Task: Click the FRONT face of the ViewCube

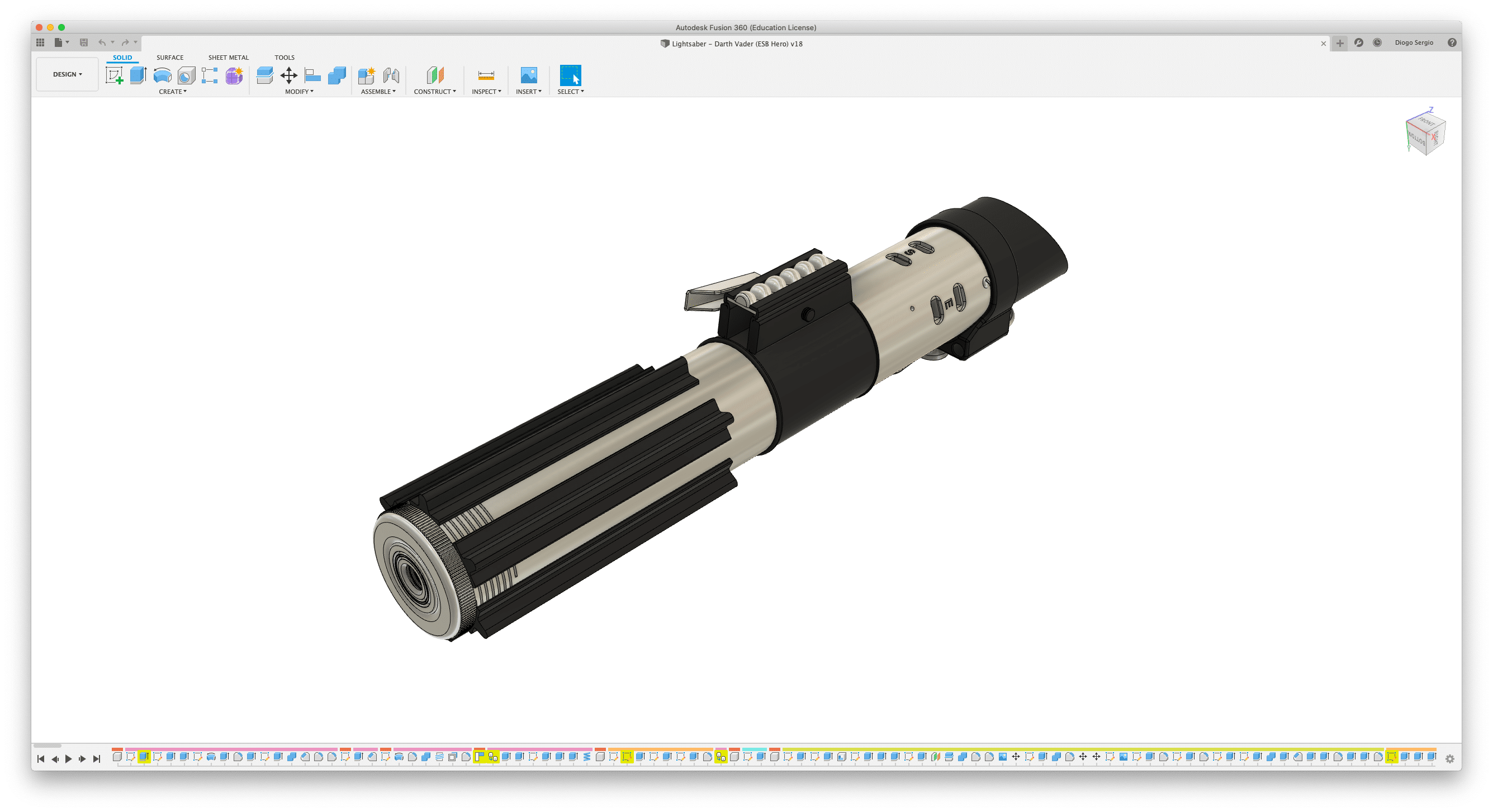Action: (1425, 122)
